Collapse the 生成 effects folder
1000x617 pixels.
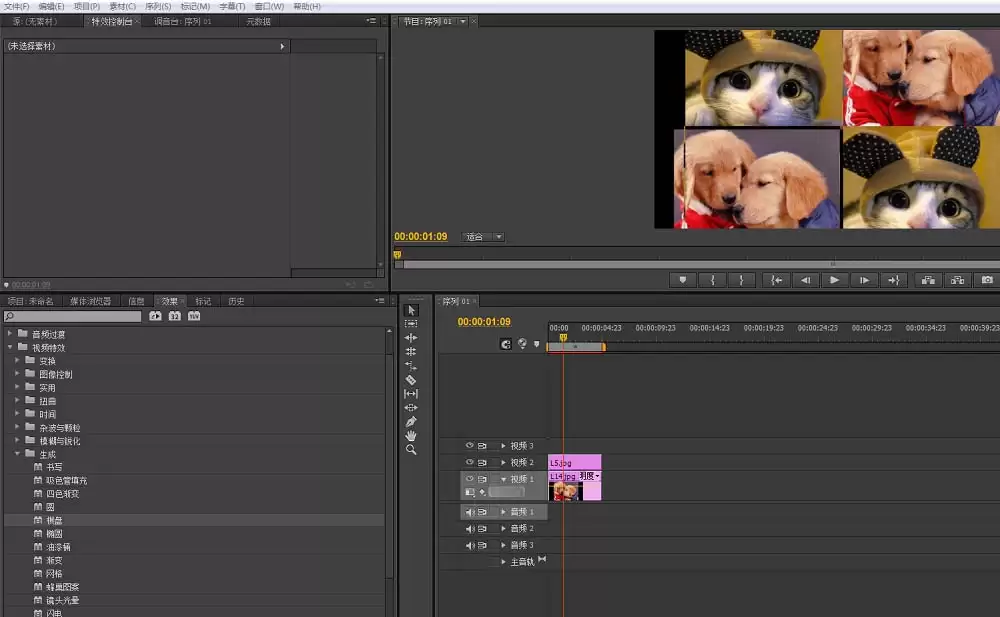[17, 454]
